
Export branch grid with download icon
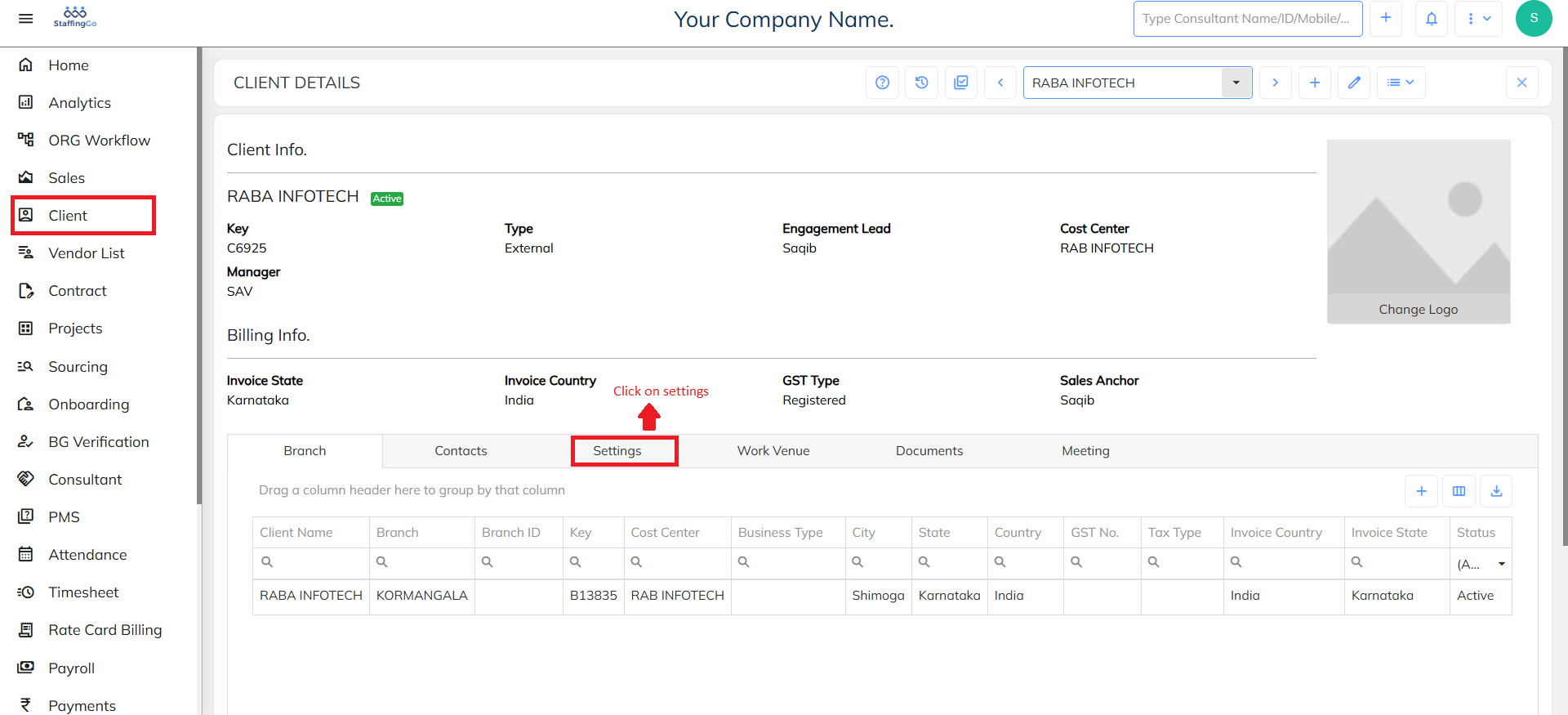tap(1497, 491)
